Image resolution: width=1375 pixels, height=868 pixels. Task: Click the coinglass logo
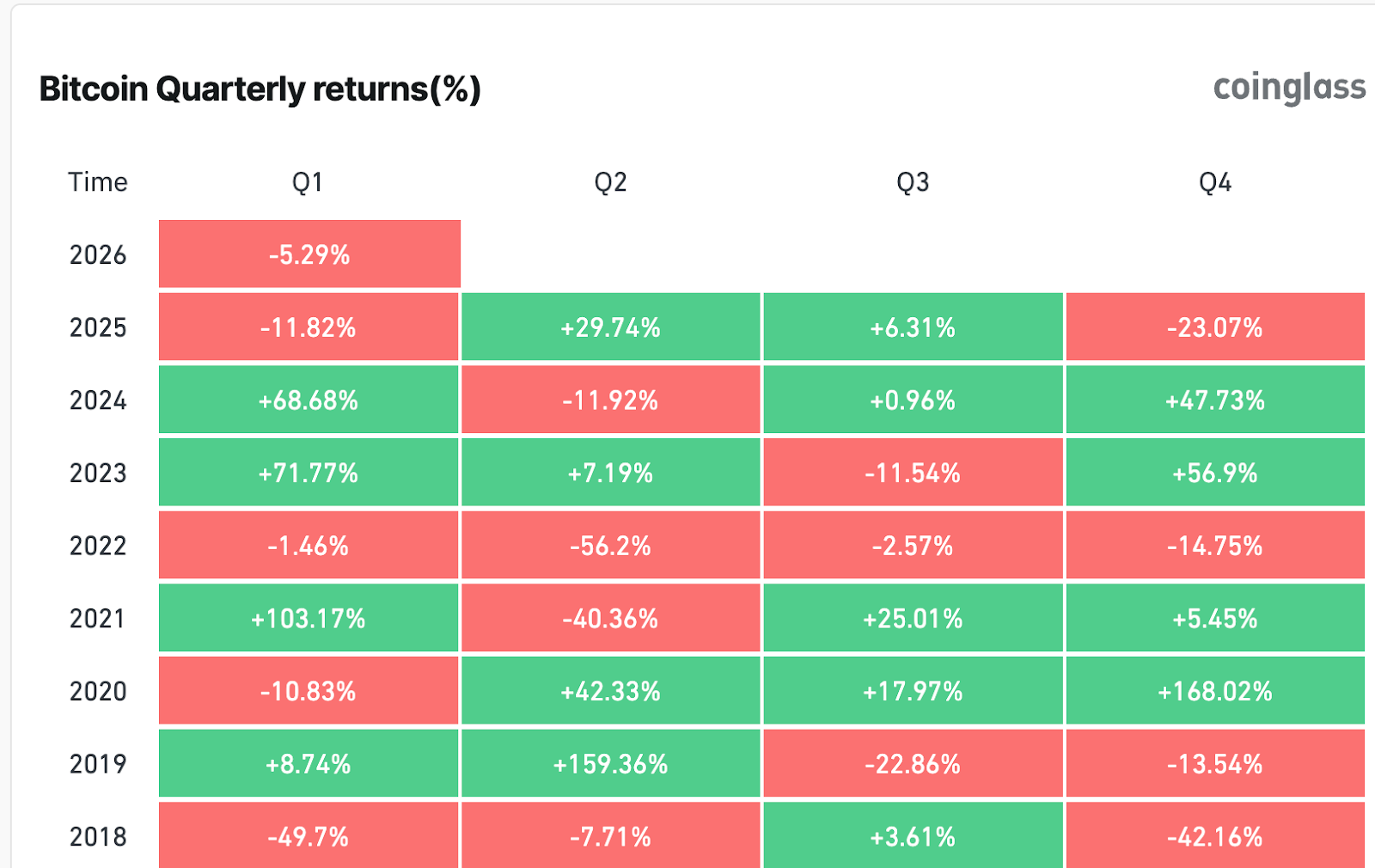coord(1288,88)
